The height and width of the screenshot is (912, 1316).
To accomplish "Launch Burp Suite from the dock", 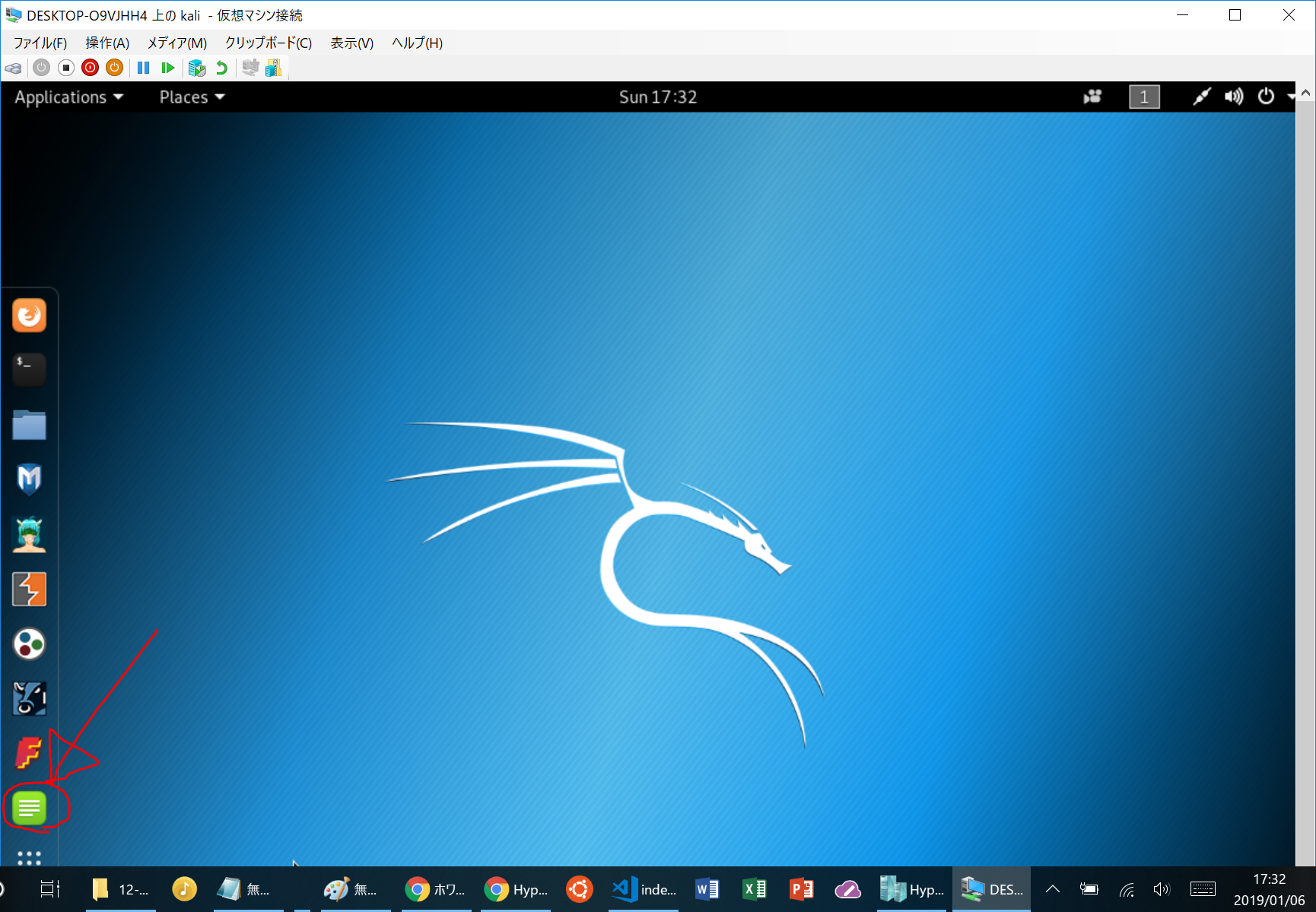I will [x=29, y=589].
